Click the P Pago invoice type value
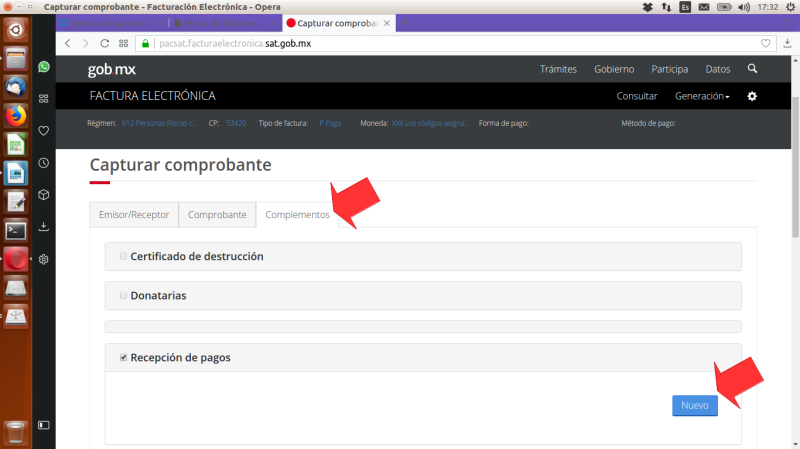 click(x=330, y=123)
